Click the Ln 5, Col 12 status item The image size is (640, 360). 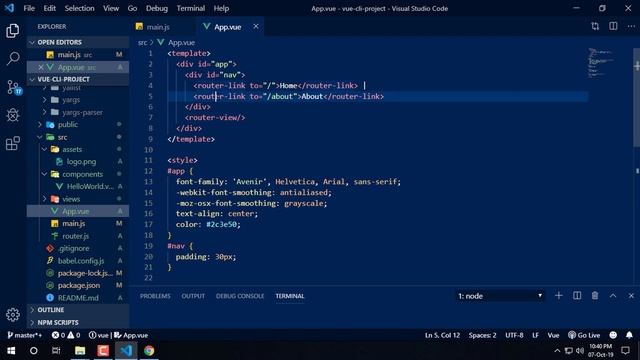442,335
